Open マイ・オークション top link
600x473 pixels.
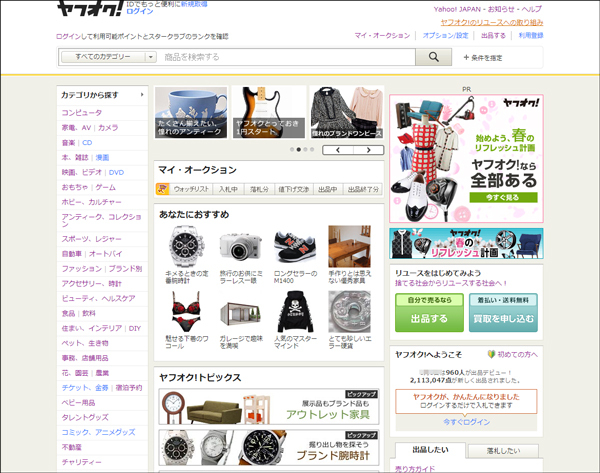click(x=382, y=35)
